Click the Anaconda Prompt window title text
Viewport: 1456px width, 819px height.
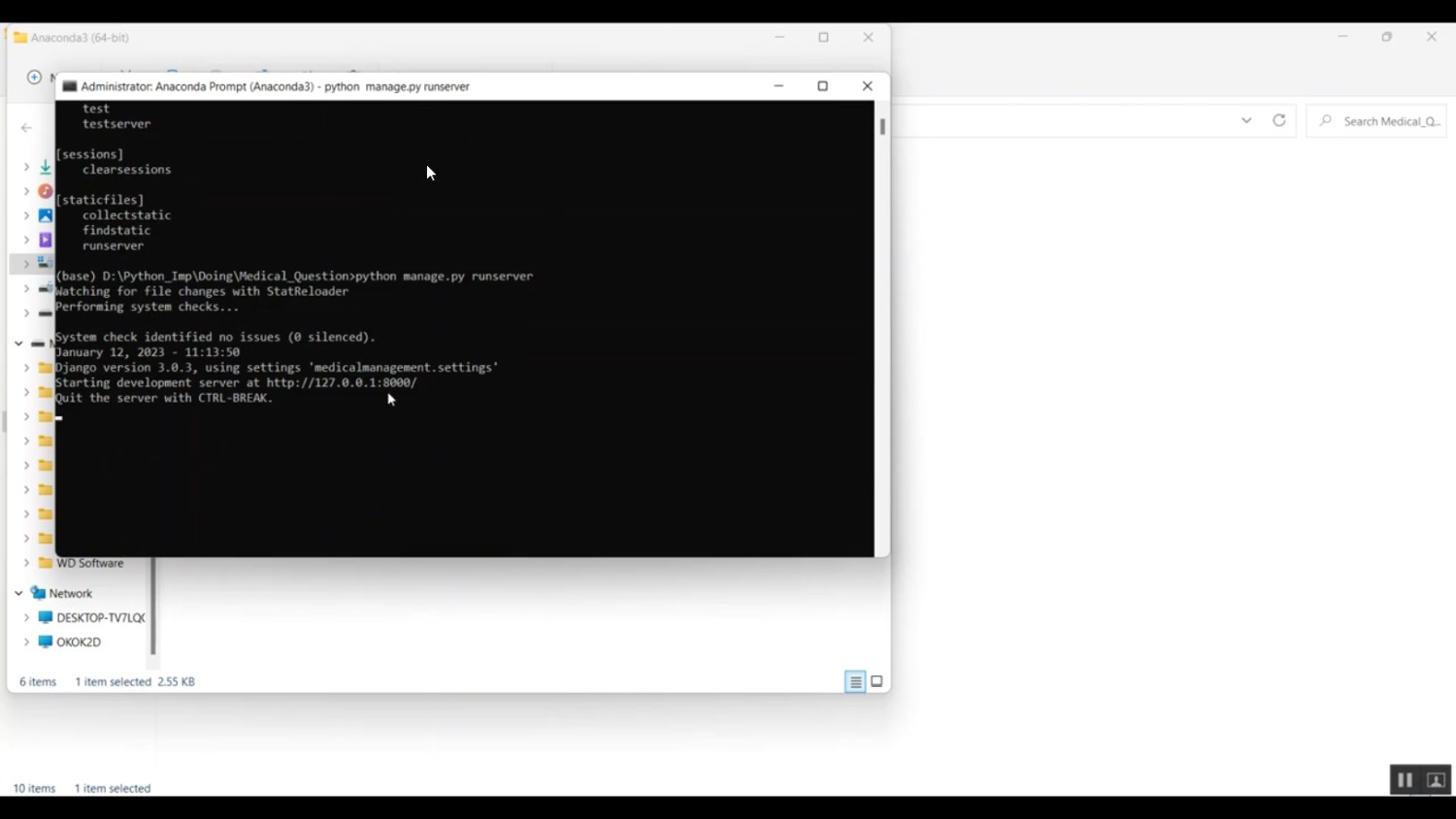tap(276, 86)
